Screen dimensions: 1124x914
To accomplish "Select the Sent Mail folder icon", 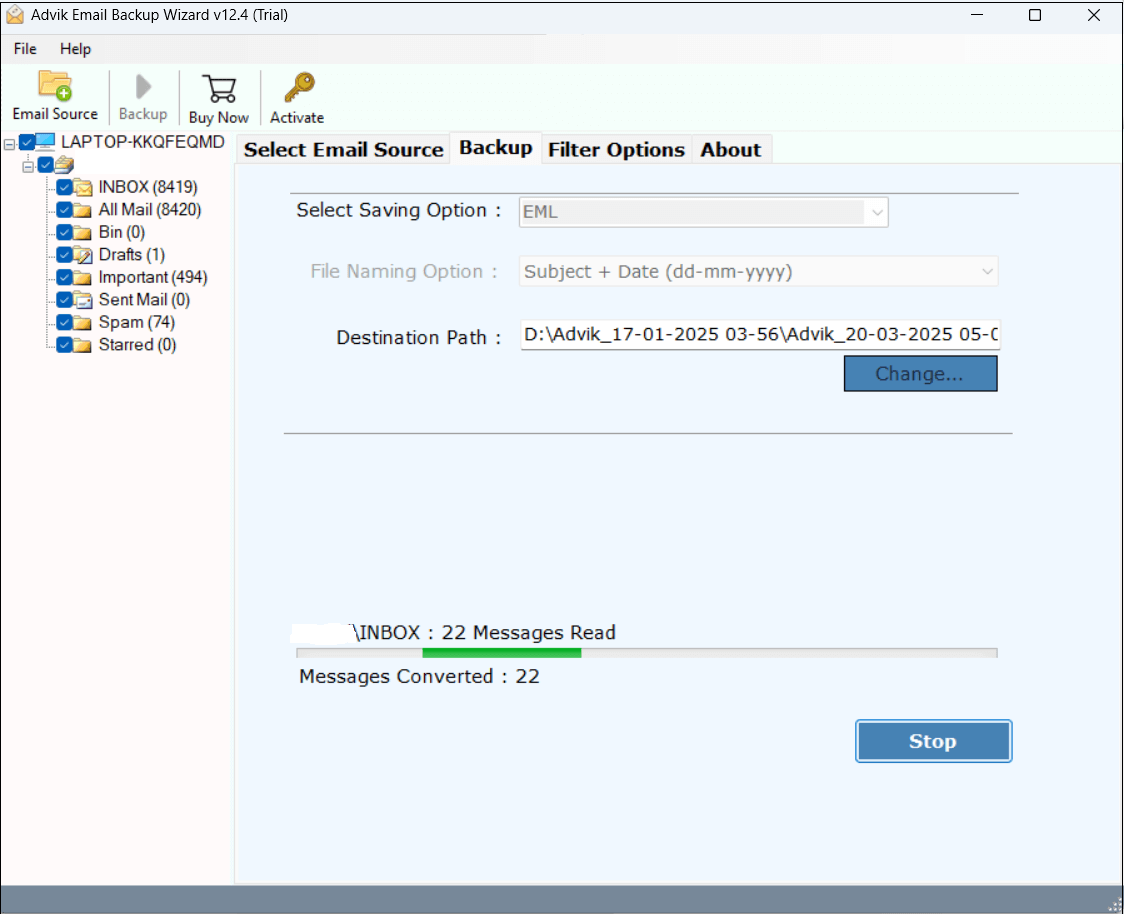I will pyautogui.click(x=83, y=300).
